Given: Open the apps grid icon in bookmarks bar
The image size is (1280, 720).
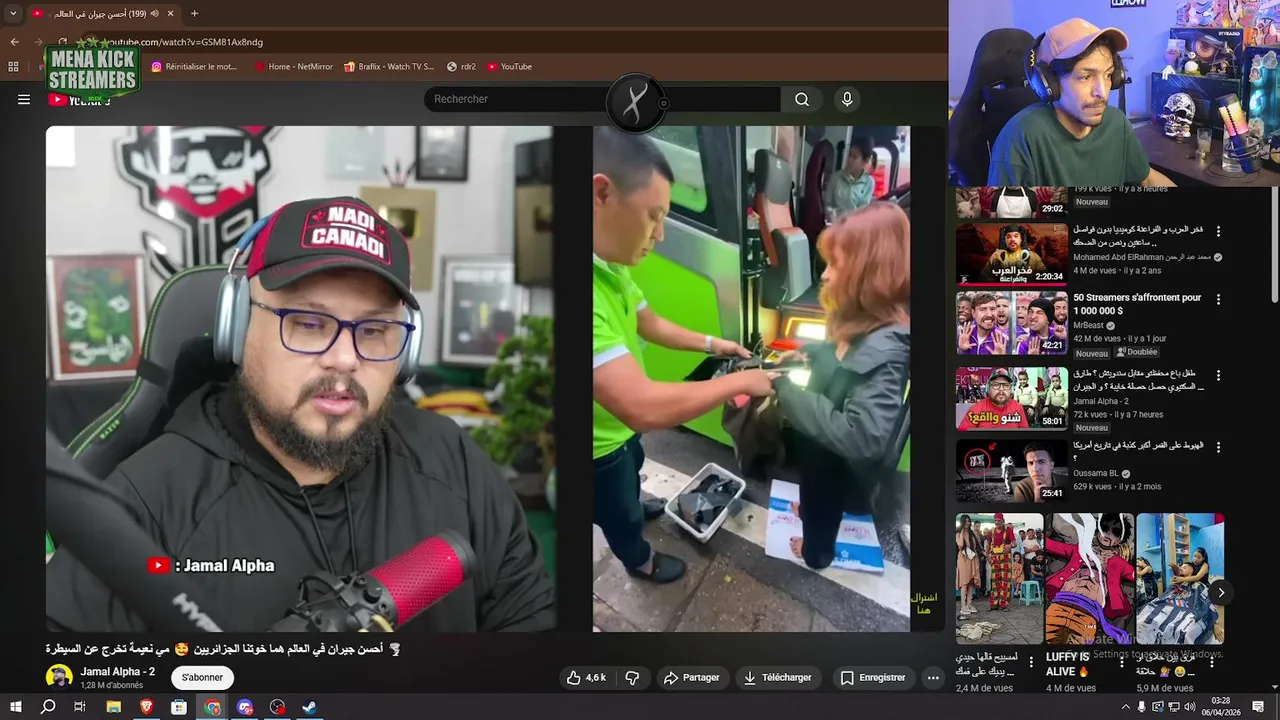Looking at the screenshot, I should coord(13,67).
